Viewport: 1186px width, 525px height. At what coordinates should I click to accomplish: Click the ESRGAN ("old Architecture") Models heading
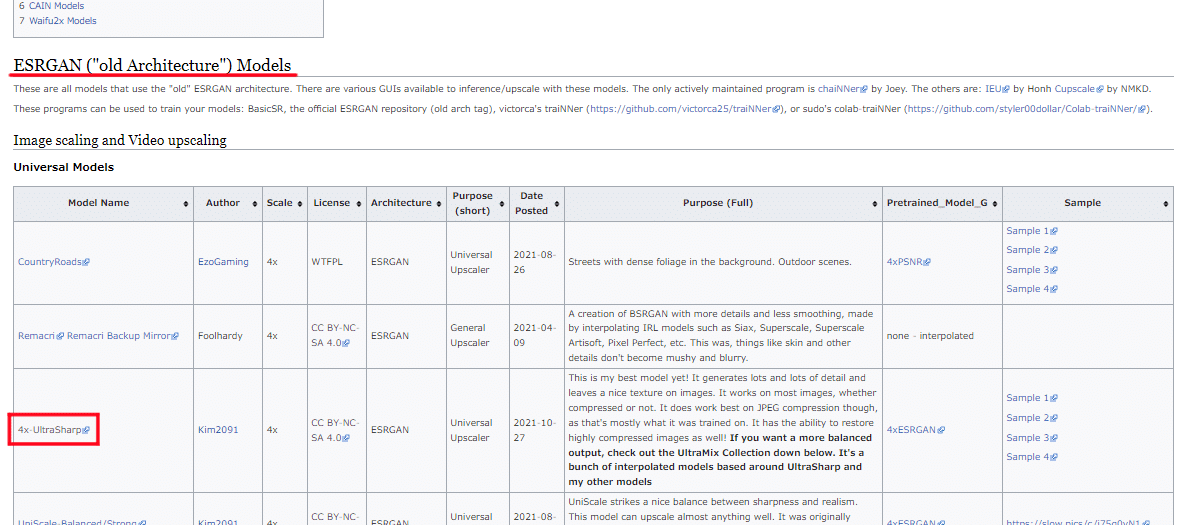coord(152,64)
